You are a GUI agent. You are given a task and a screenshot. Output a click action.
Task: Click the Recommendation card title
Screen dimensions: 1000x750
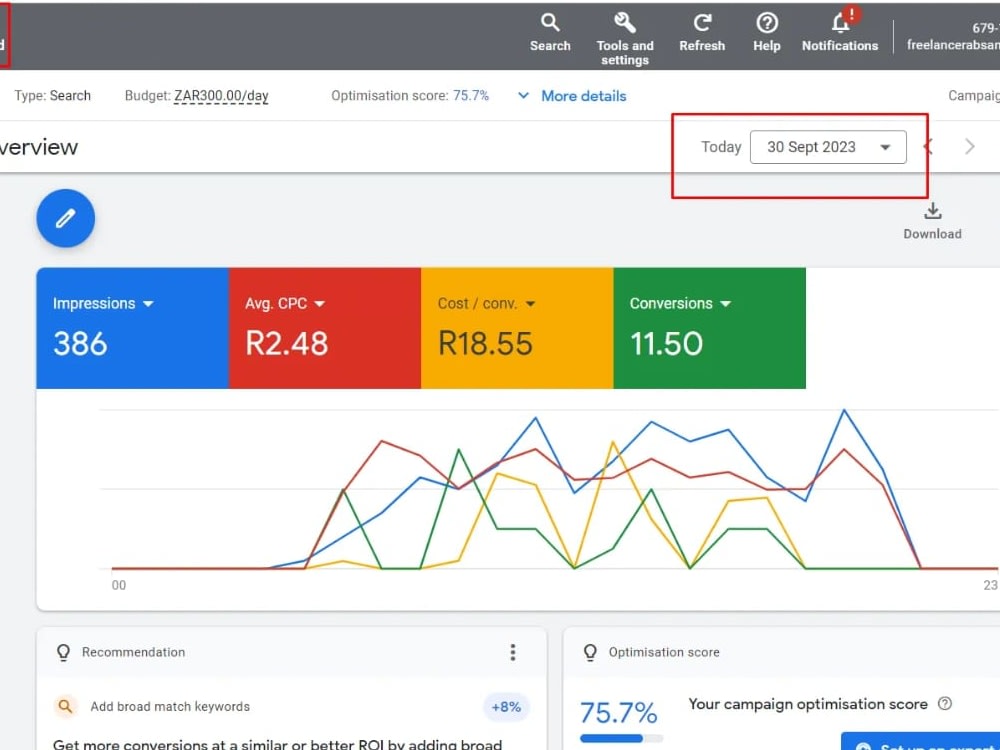(x=133, y=652)
